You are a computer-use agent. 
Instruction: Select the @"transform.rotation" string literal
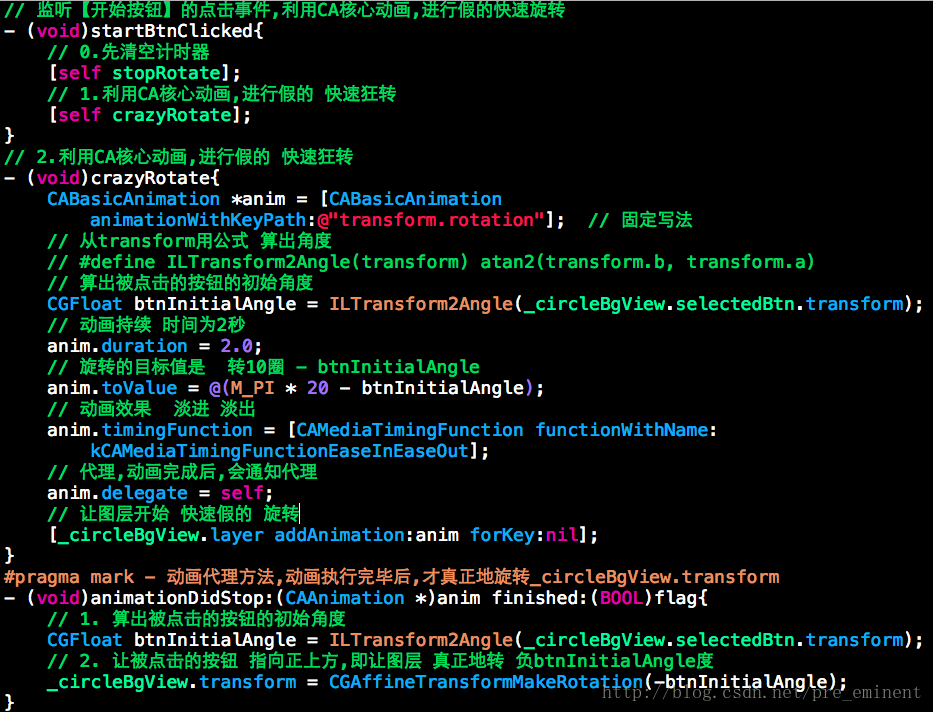point(431,220)
